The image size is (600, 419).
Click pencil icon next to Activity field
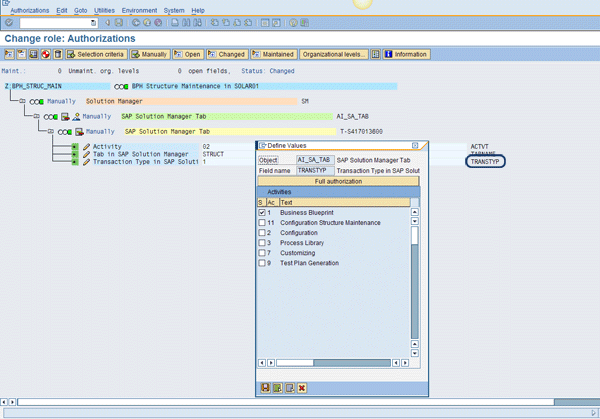[x=86, y=146]
